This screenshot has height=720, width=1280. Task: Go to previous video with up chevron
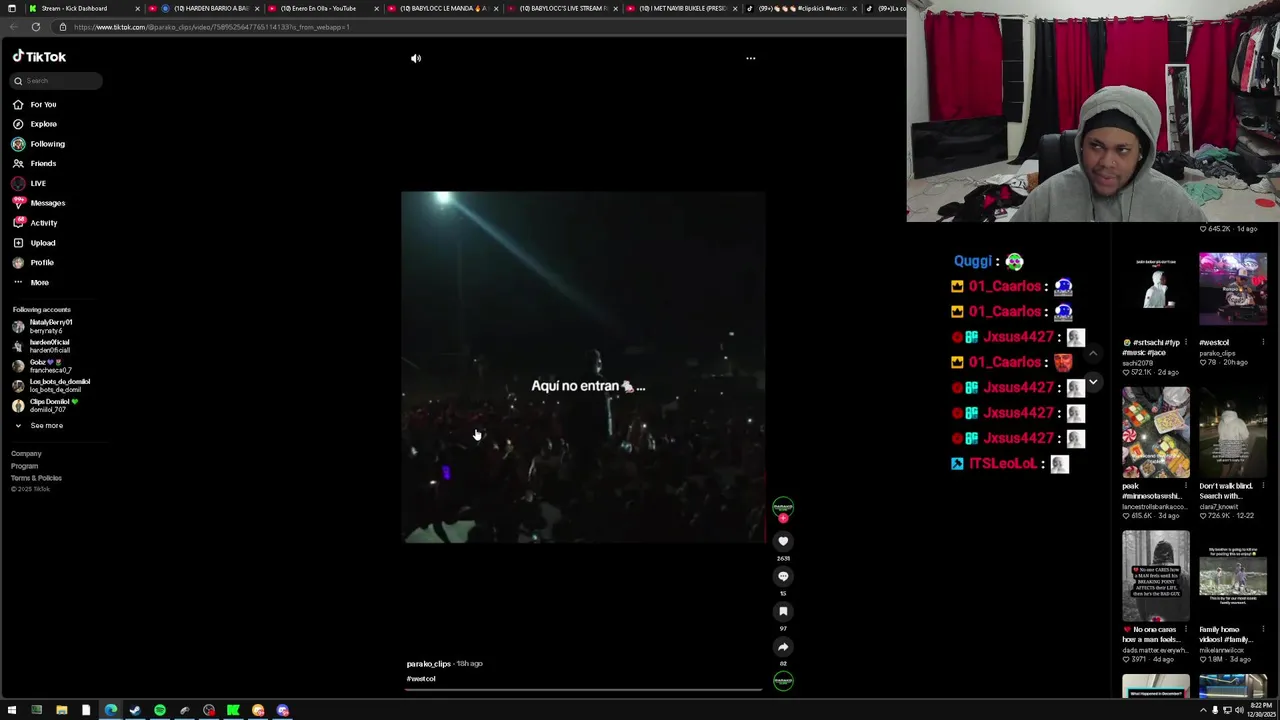pos(1093,353)
